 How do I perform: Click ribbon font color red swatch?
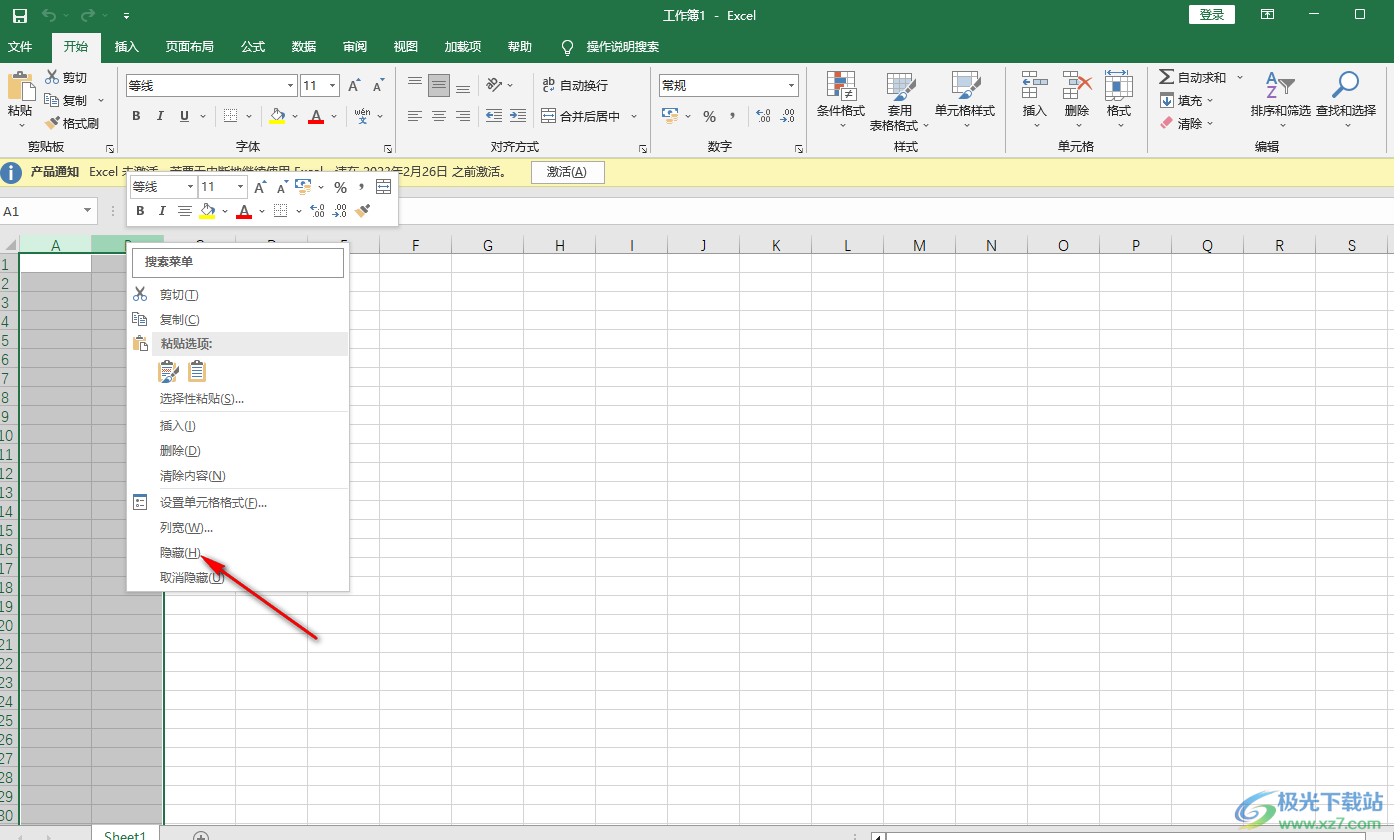tap(316, 116)
